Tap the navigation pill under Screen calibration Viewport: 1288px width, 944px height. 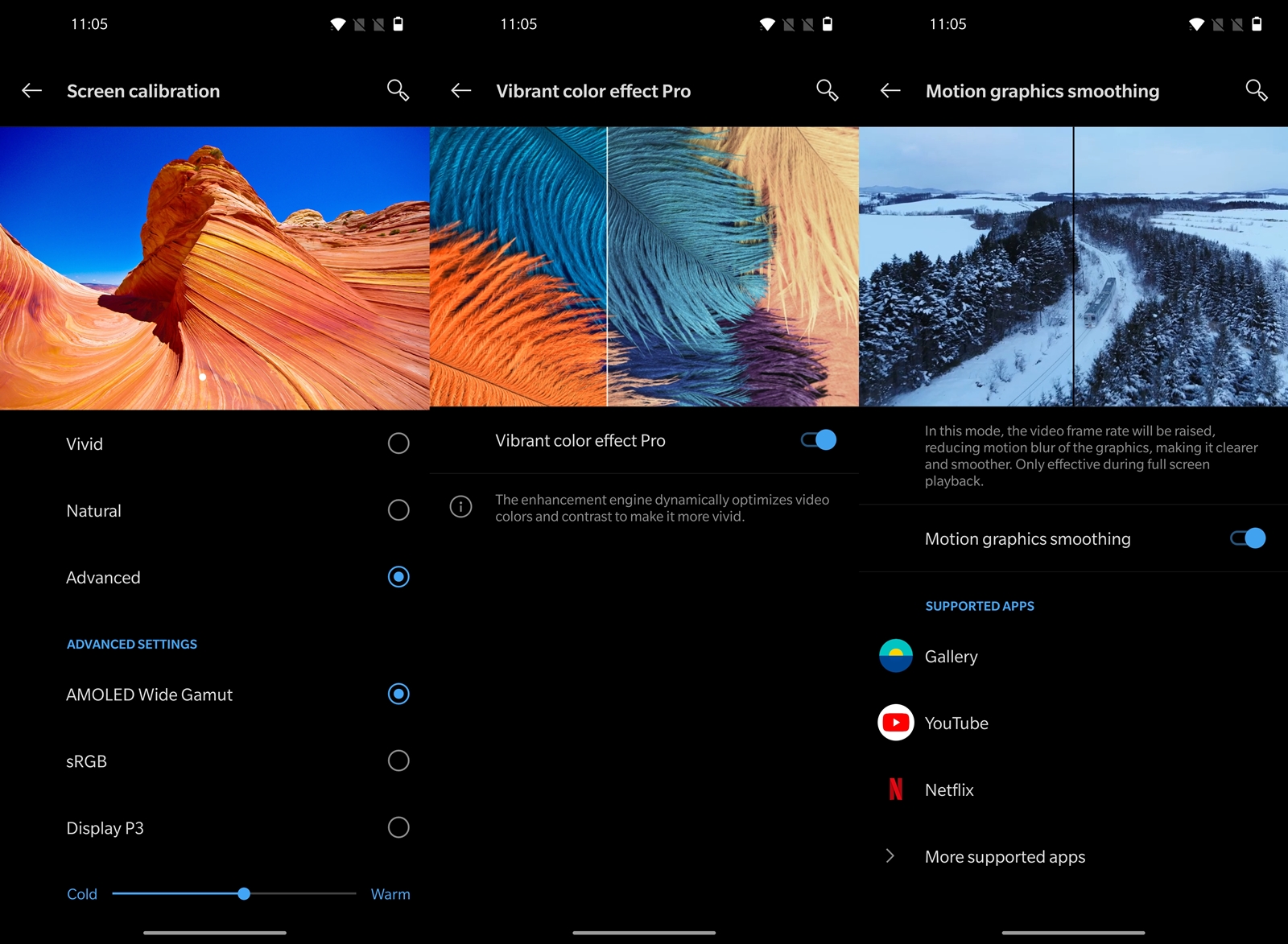tap(215, 933)
